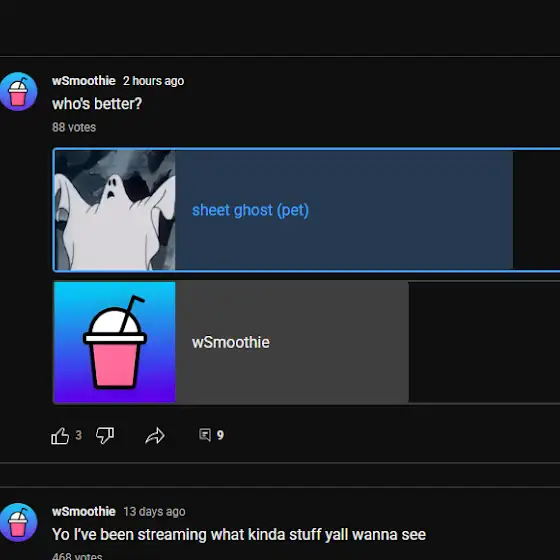This screenshot has width=560, height=560.
Task: Visit wSmoothie channel name on streaming post
Action: coord(84,511)
